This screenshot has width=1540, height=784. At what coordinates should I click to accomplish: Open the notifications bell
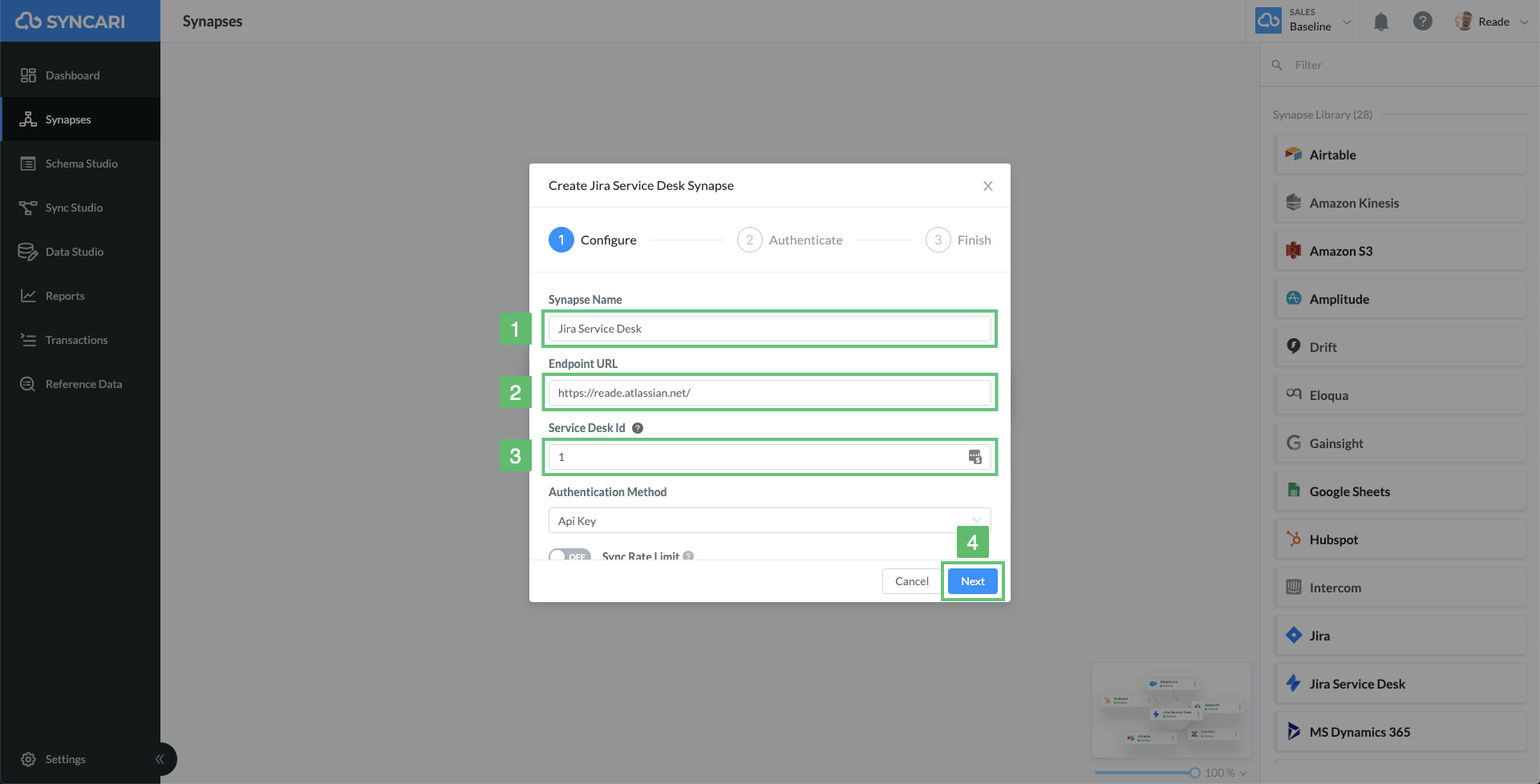1381,22
